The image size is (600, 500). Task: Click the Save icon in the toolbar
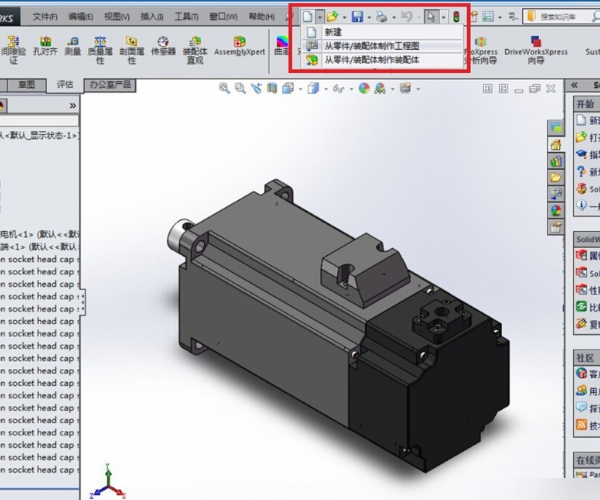pos(356,16)
